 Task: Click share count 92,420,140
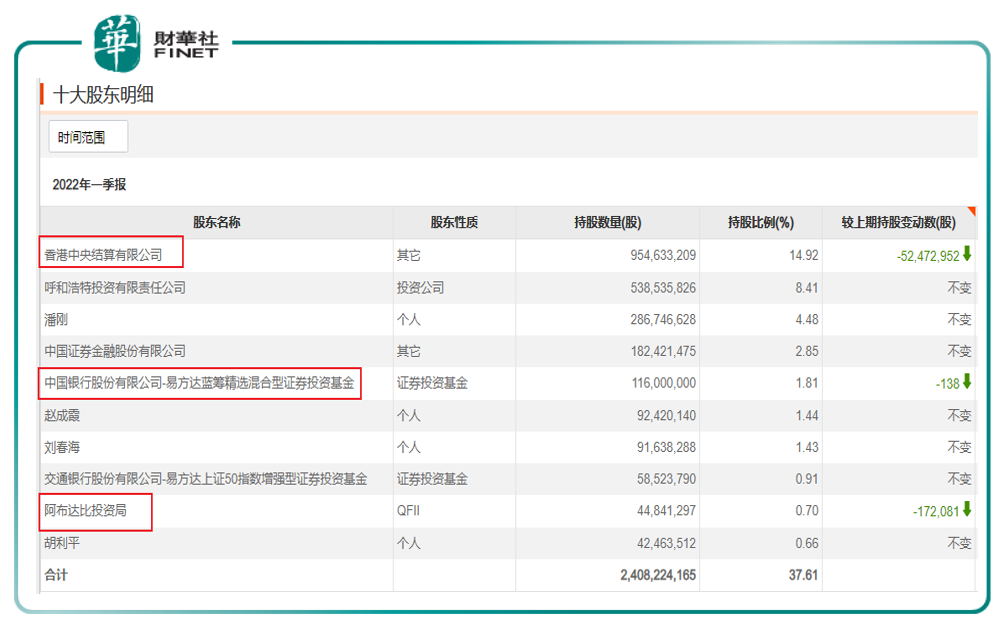point(666,416)
